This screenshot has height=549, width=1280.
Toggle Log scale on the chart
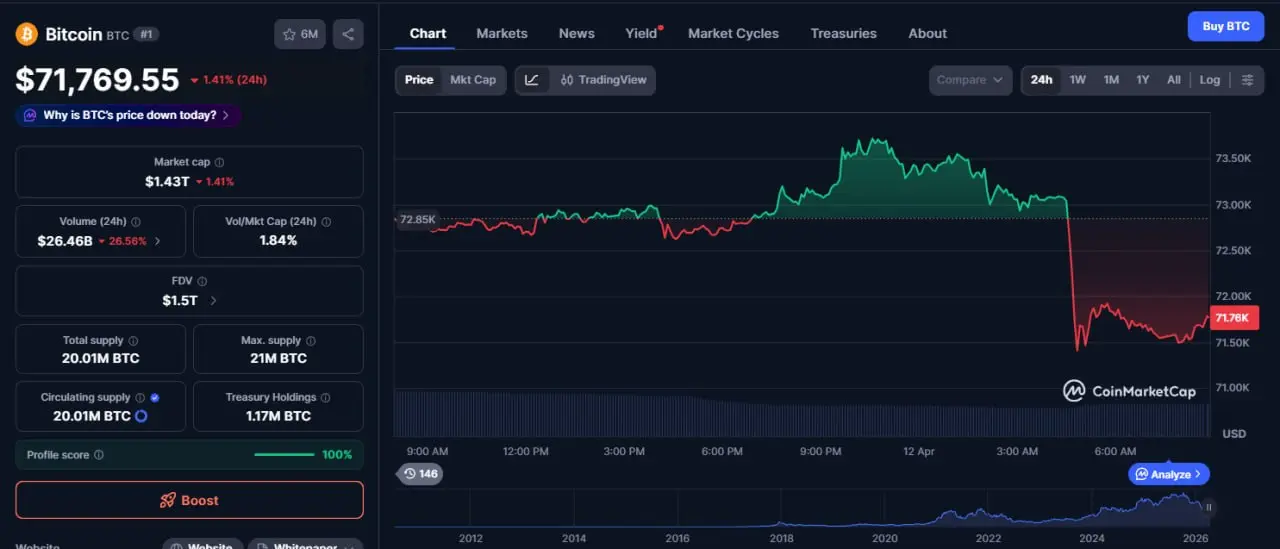[x=1210, y=80]
